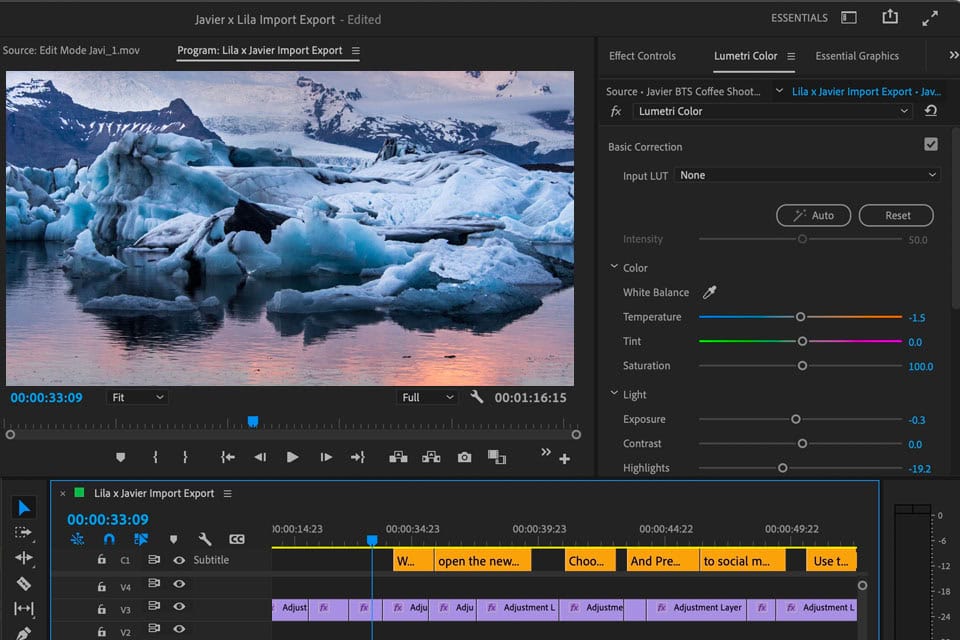The image size is (960, 640).
Task: Click the Add Marker button in monitor
Action: (x=121, y=457)
